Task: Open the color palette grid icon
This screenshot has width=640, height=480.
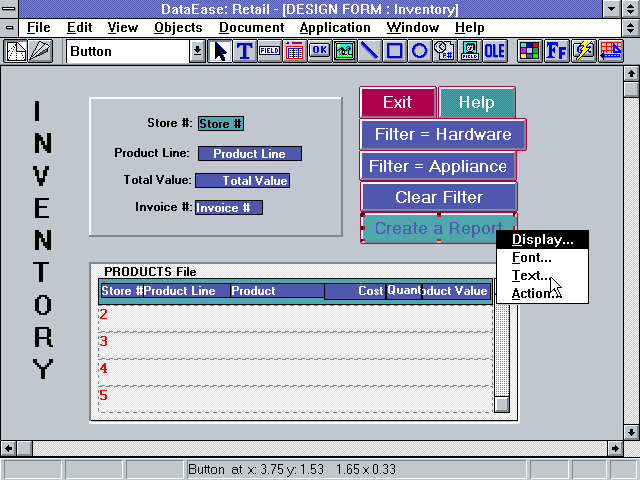Action: (x=529, y=51)
